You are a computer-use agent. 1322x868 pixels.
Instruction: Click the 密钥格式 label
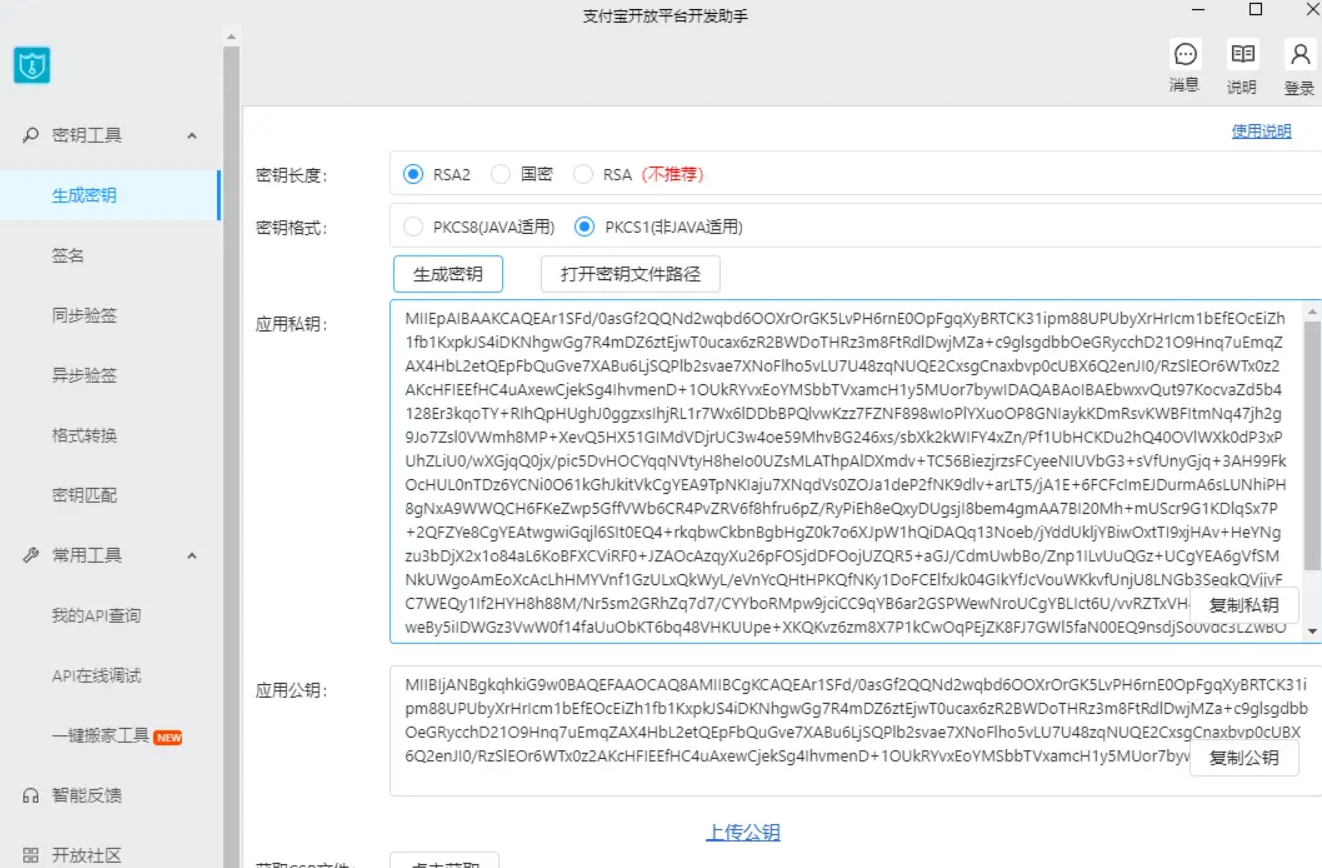[292, 228]
